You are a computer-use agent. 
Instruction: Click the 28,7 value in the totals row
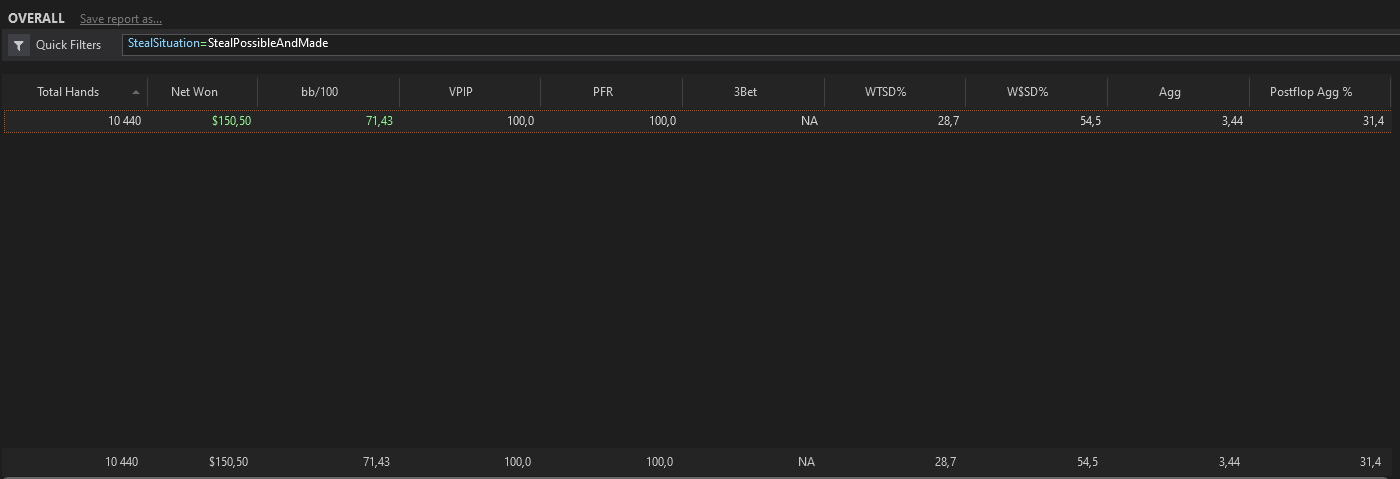(x=945, y=462)
